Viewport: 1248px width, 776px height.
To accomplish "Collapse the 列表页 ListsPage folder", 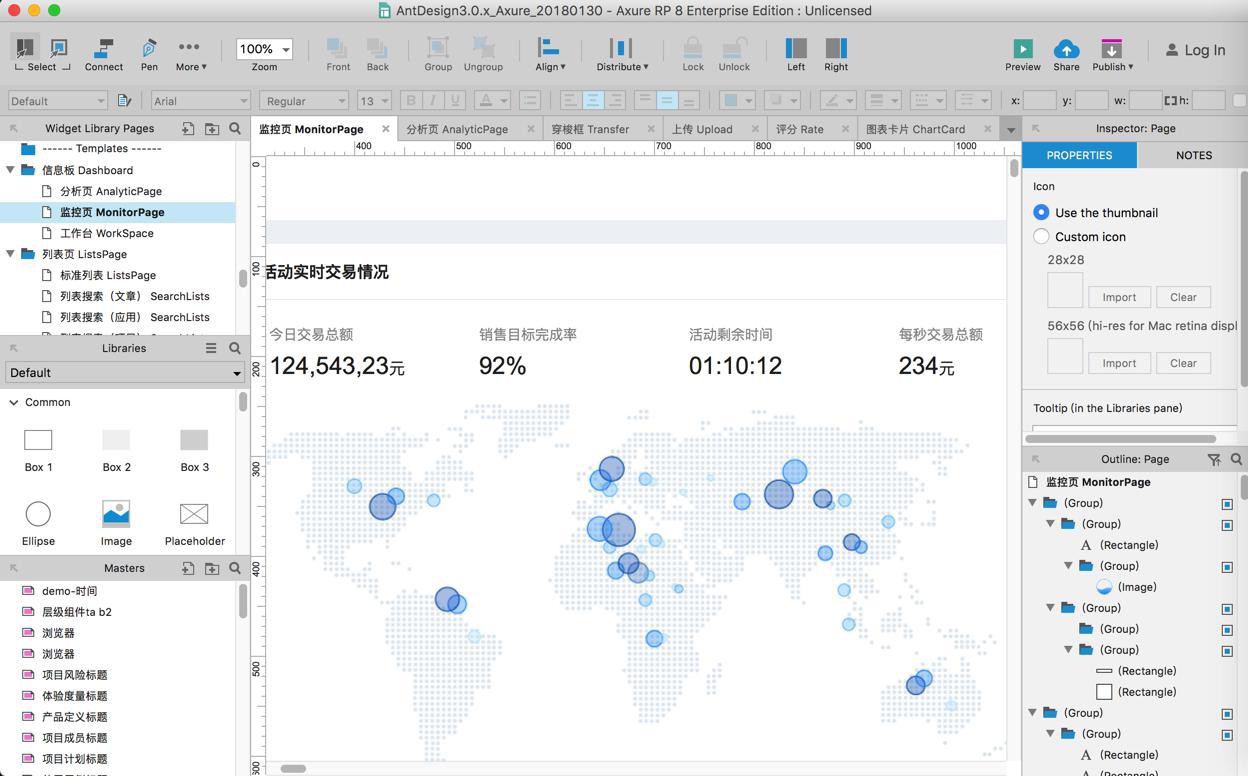I will point(11,254).
